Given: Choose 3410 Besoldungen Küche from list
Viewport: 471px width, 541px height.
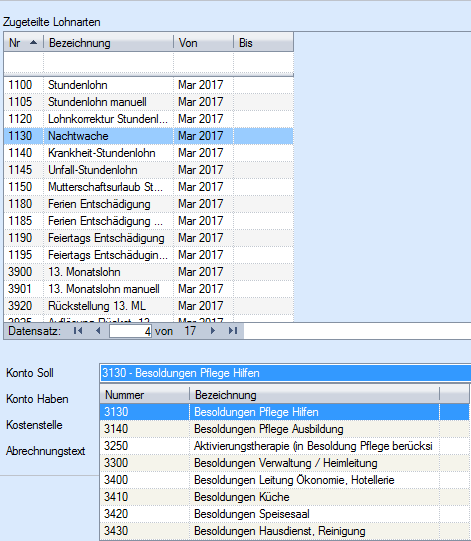Looking at the screenshot, I should 284,497.
